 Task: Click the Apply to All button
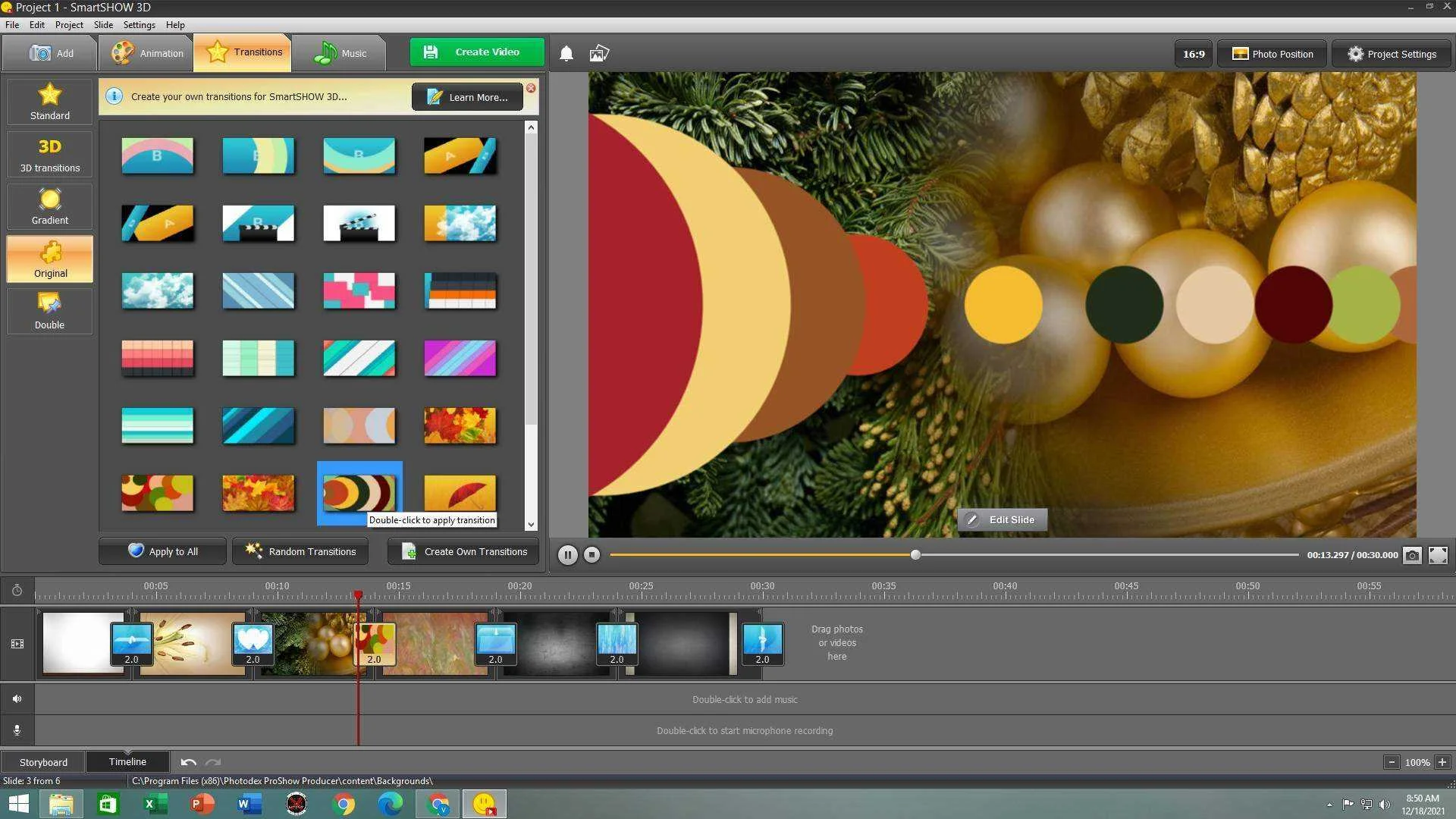point(162,551)
